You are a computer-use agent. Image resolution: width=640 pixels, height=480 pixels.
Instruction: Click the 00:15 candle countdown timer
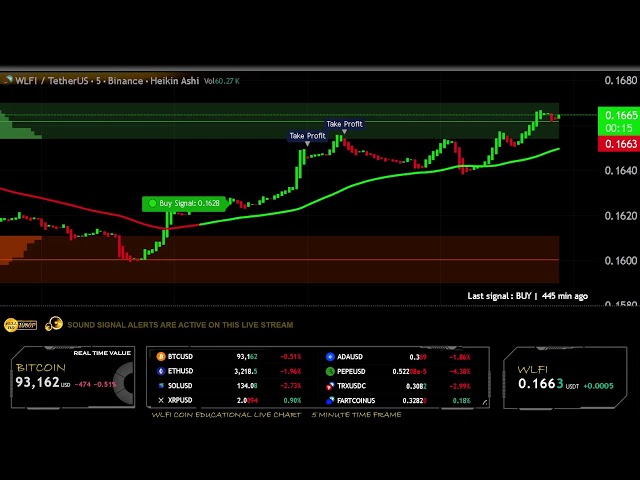[x=619, y=128]
